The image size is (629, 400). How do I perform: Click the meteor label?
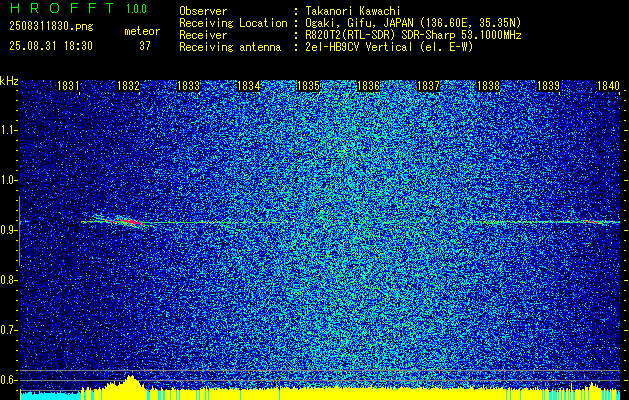(x=142, y=31)
